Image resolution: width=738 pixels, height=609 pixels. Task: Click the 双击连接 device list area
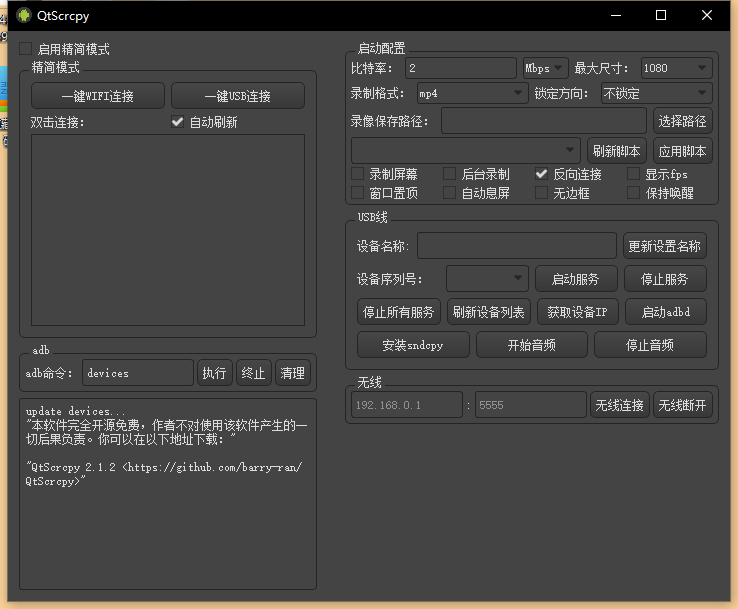click(168, 230)
